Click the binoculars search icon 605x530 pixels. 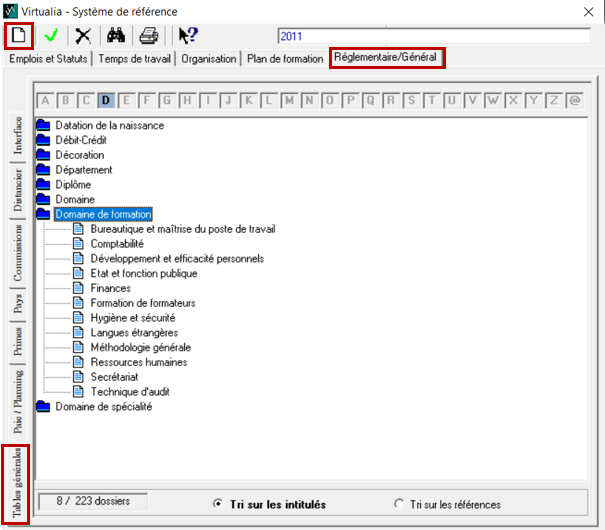(115, 36)
